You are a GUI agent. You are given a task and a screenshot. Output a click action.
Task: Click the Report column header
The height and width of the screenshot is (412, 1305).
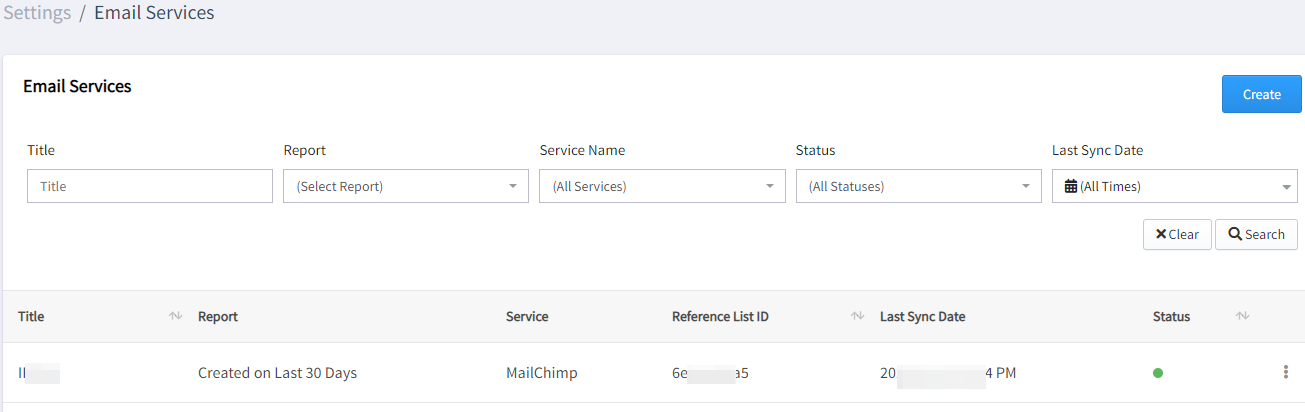tap(218, 316)
